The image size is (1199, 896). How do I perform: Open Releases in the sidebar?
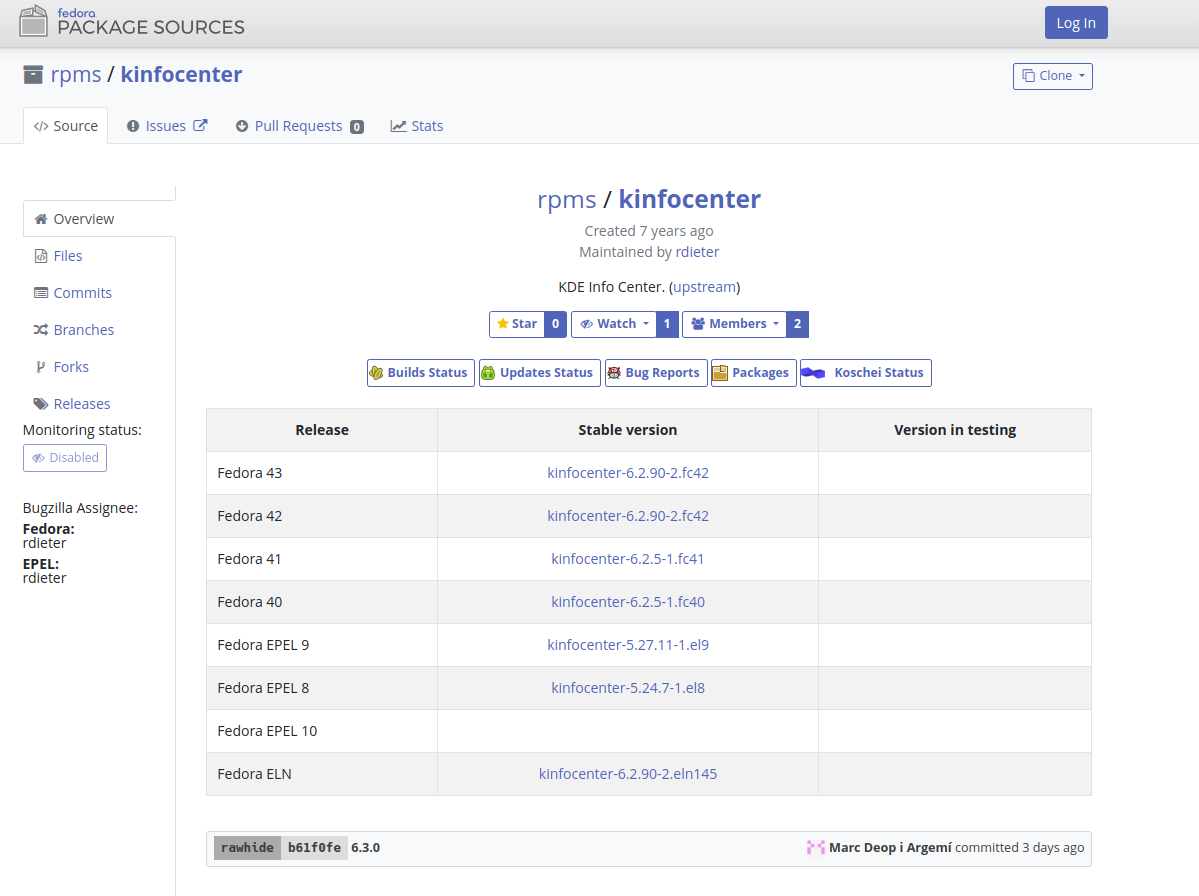(99, 403)
